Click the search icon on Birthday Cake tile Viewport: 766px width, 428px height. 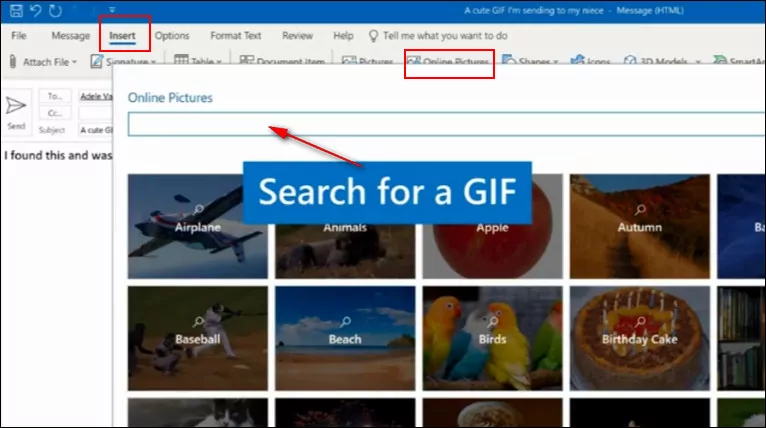tap(640, 321)
